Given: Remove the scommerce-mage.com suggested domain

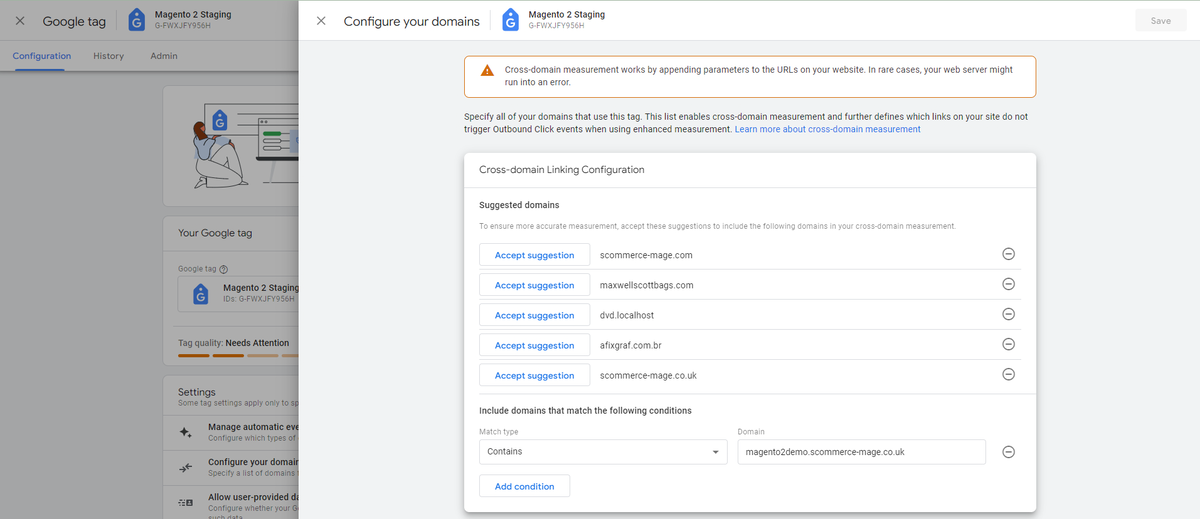Looking at the screenshot, I should tap(1008, 254).
